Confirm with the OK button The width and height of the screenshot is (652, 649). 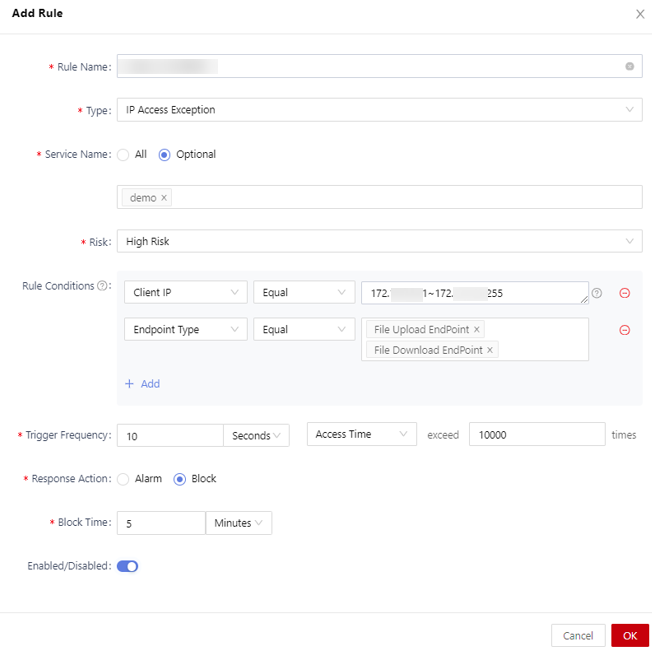click(630, 636)
